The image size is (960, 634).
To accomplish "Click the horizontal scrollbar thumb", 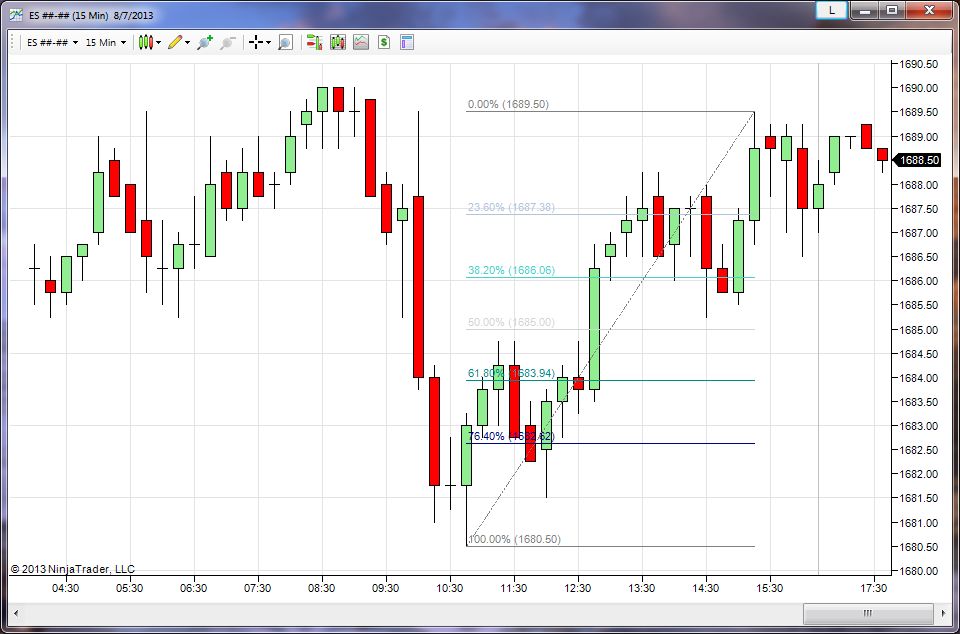I will click(x=867, y=614).
